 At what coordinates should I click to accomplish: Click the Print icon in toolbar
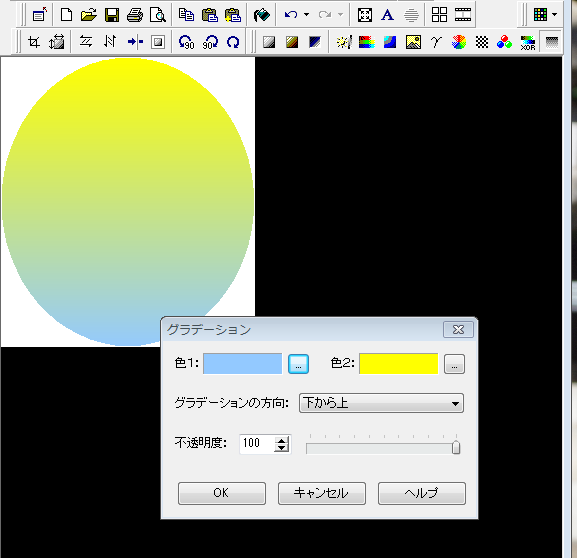click(135, 15)
